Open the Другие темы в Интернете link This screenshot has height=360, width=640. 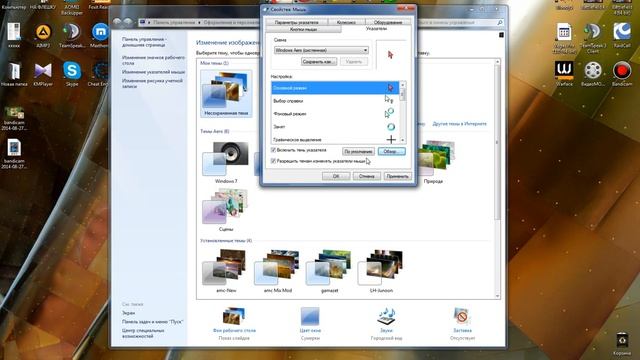point(459,124)
